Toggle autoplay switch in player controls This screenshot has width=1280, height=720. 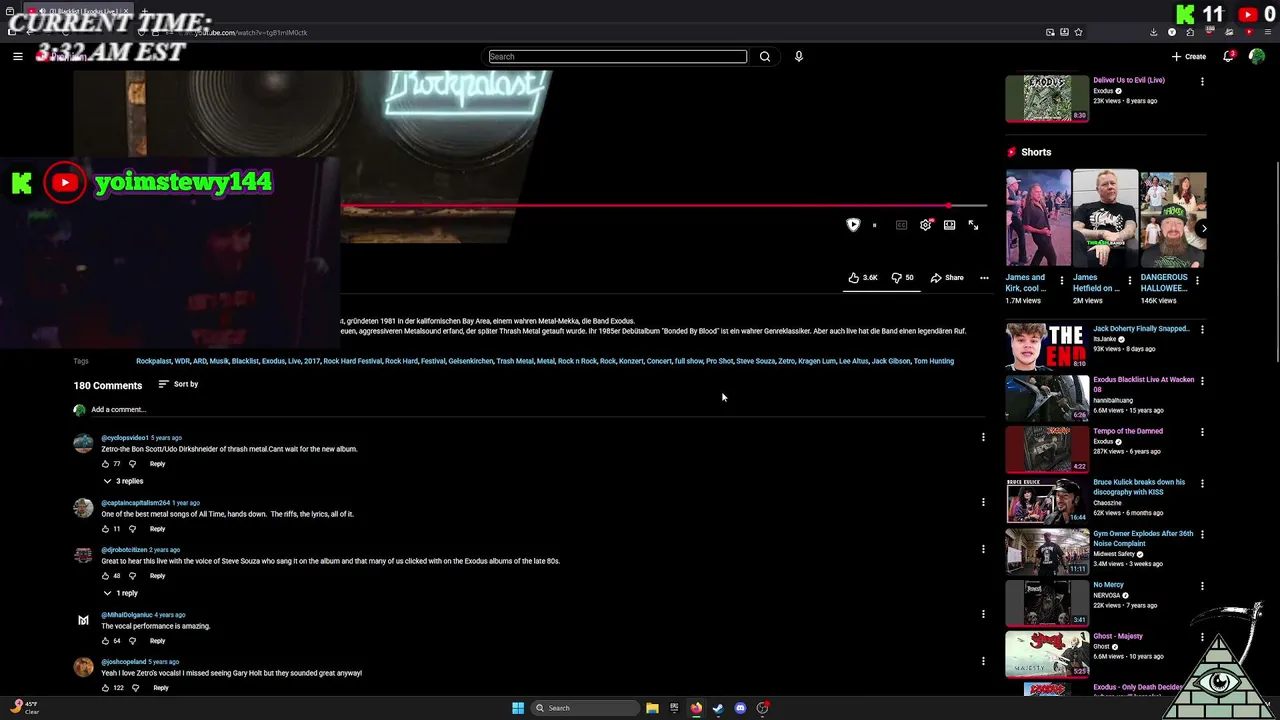(874, 225)
